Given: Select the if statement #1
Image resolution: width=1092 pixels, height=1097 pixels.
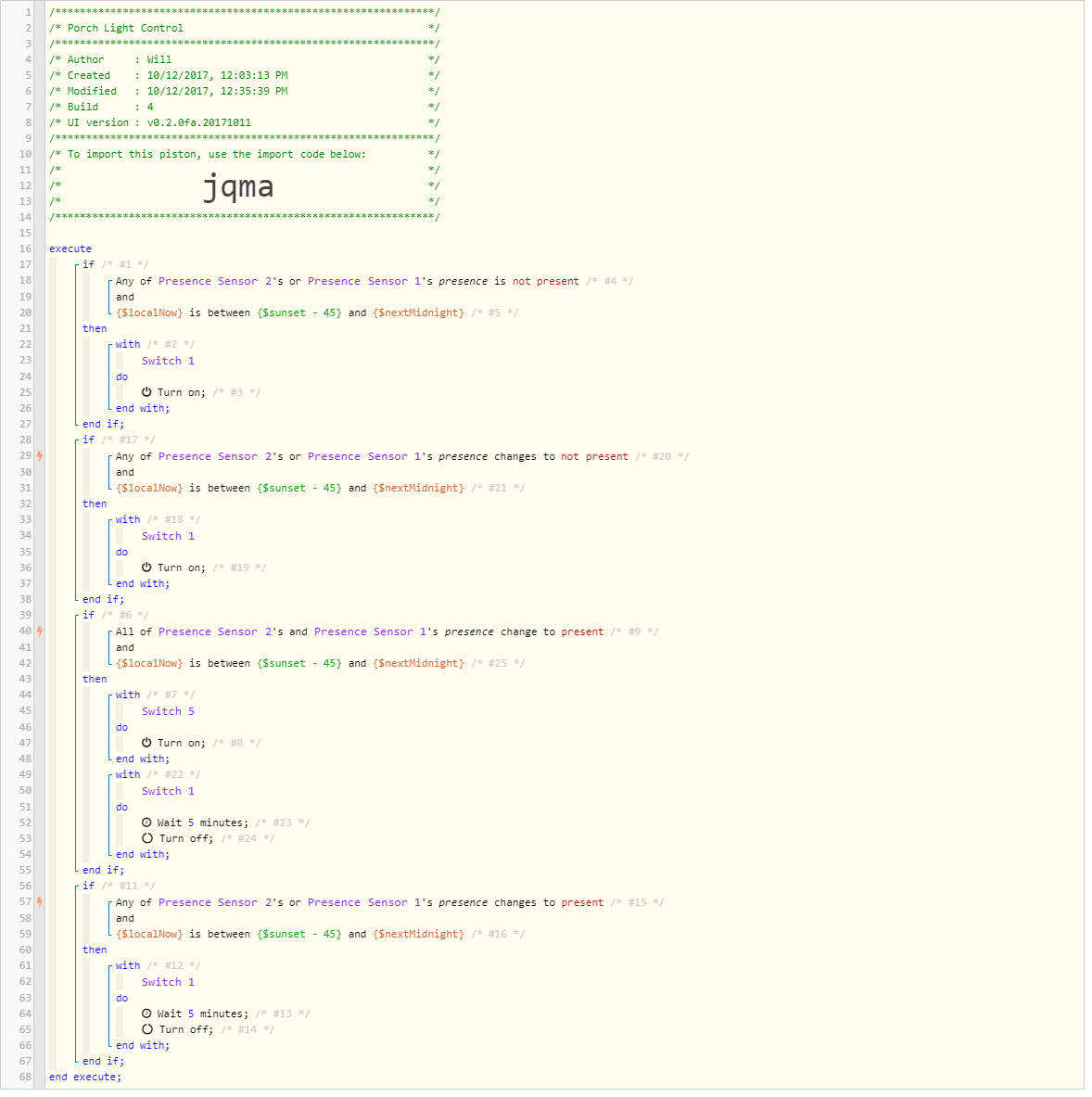Looking at the screenshot, I should tap(89, 266).
